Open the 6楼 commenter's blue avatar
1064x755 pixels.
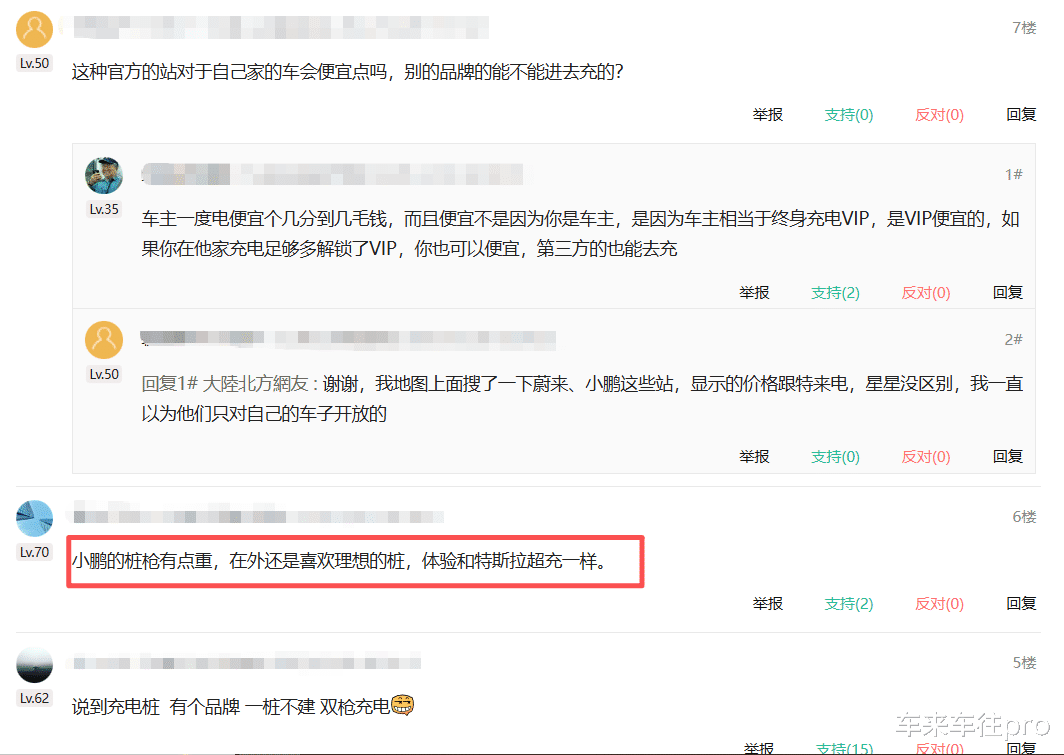point(34,518)
